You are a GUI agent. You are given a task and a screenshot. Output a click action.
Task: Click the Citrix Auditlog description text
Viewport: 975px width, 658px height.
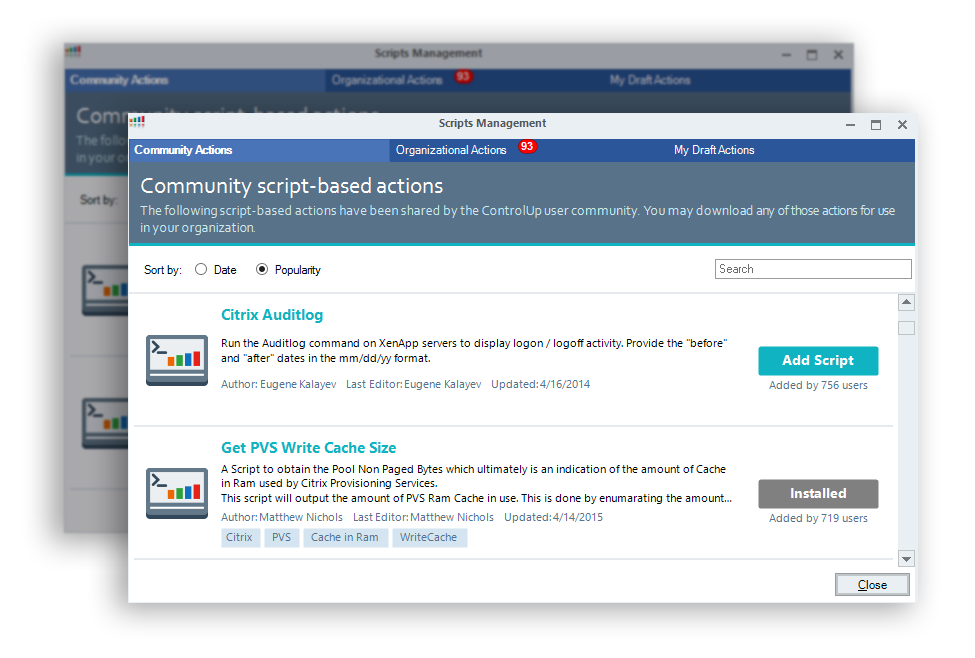pyautogui.click(x=474, y=351)
